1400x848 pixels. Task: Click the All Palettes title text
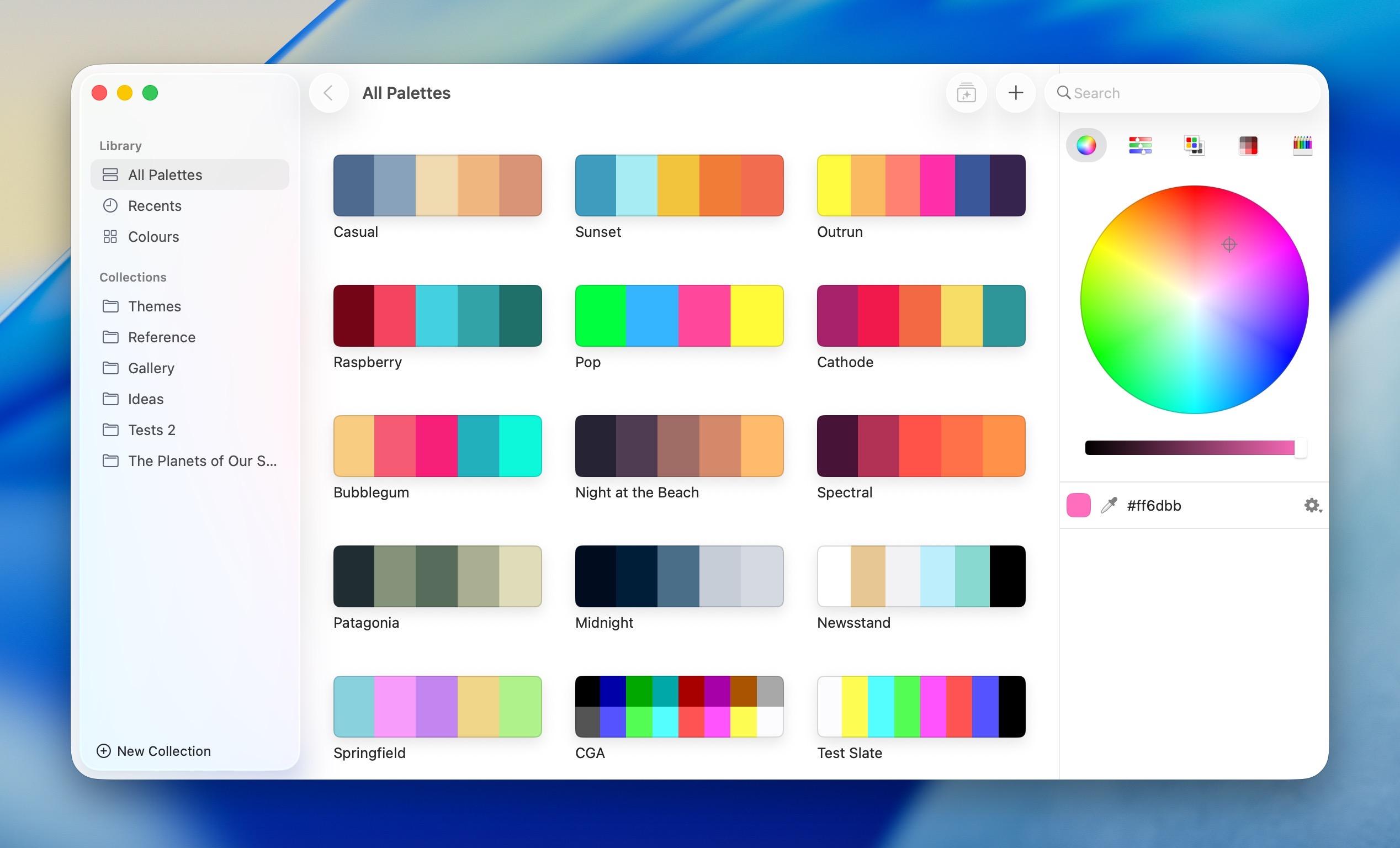tap(406, 93)
